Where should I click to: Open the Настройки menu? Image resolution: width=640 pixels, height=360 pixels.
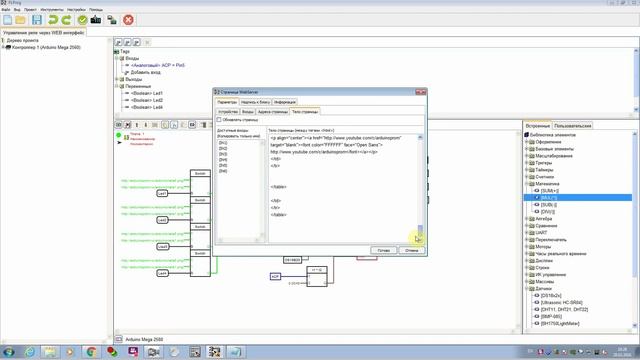[76, 9]
